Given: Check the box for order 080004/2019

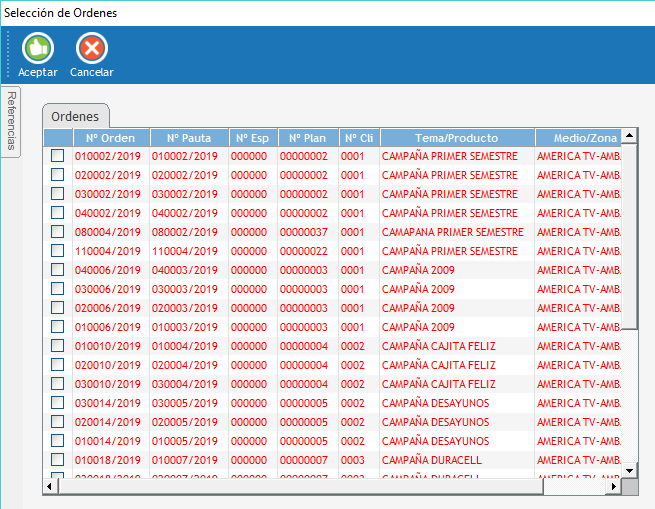Looking at the screenshot, I should [x=57, y=232].
